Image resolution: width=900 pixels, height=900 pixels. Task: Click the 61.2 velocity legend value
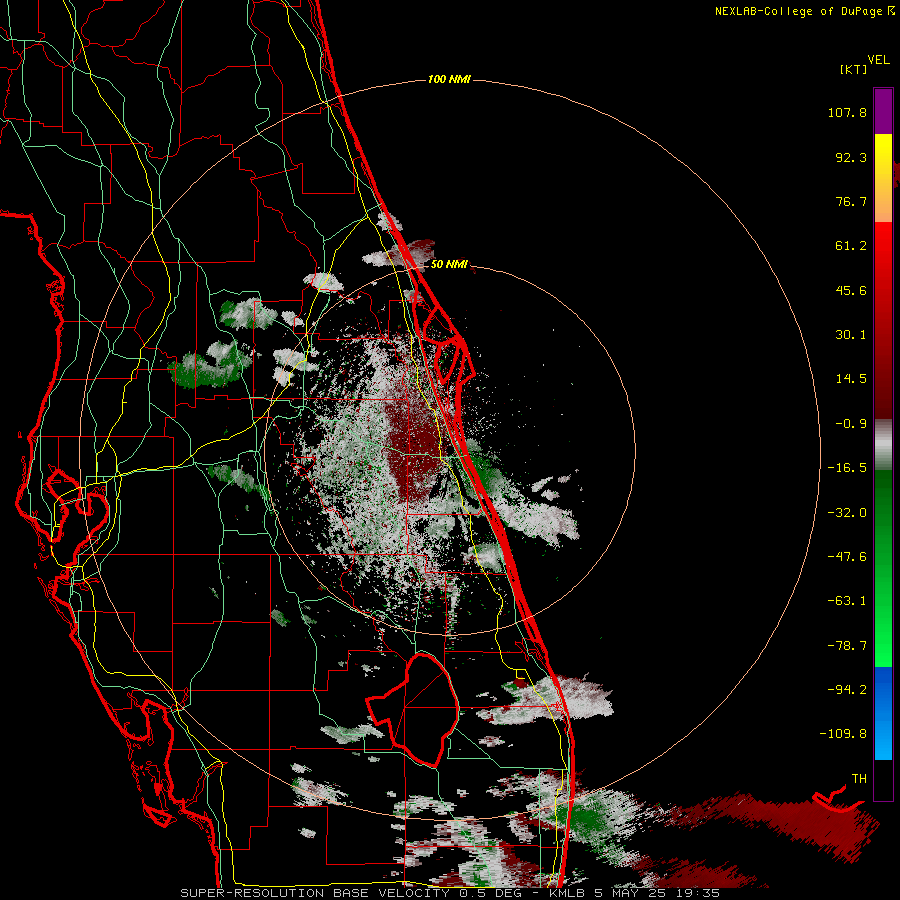851,246
